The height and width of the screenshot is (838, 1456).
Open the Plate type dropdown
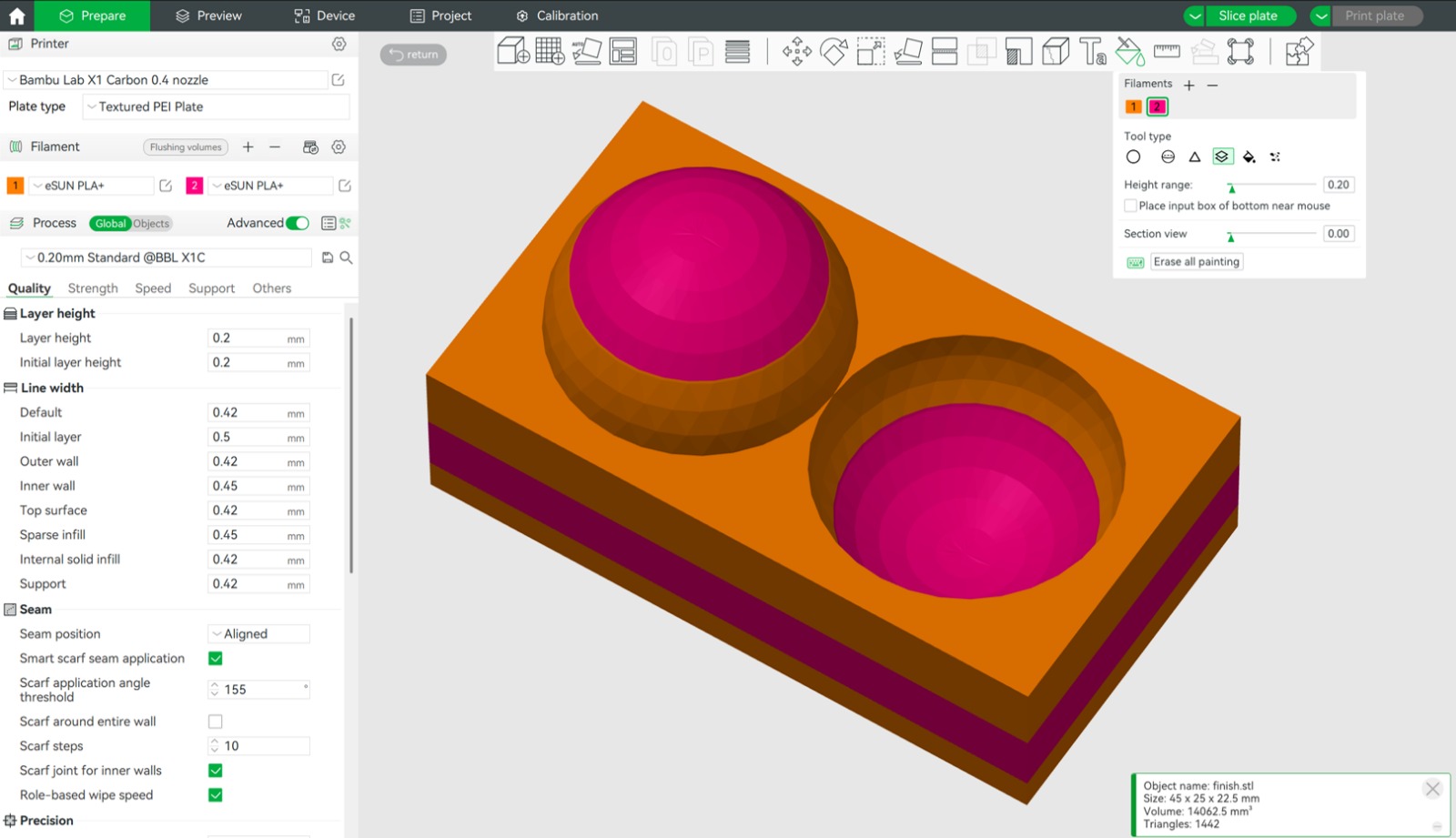pyautogui.click(x=216, y=106)
